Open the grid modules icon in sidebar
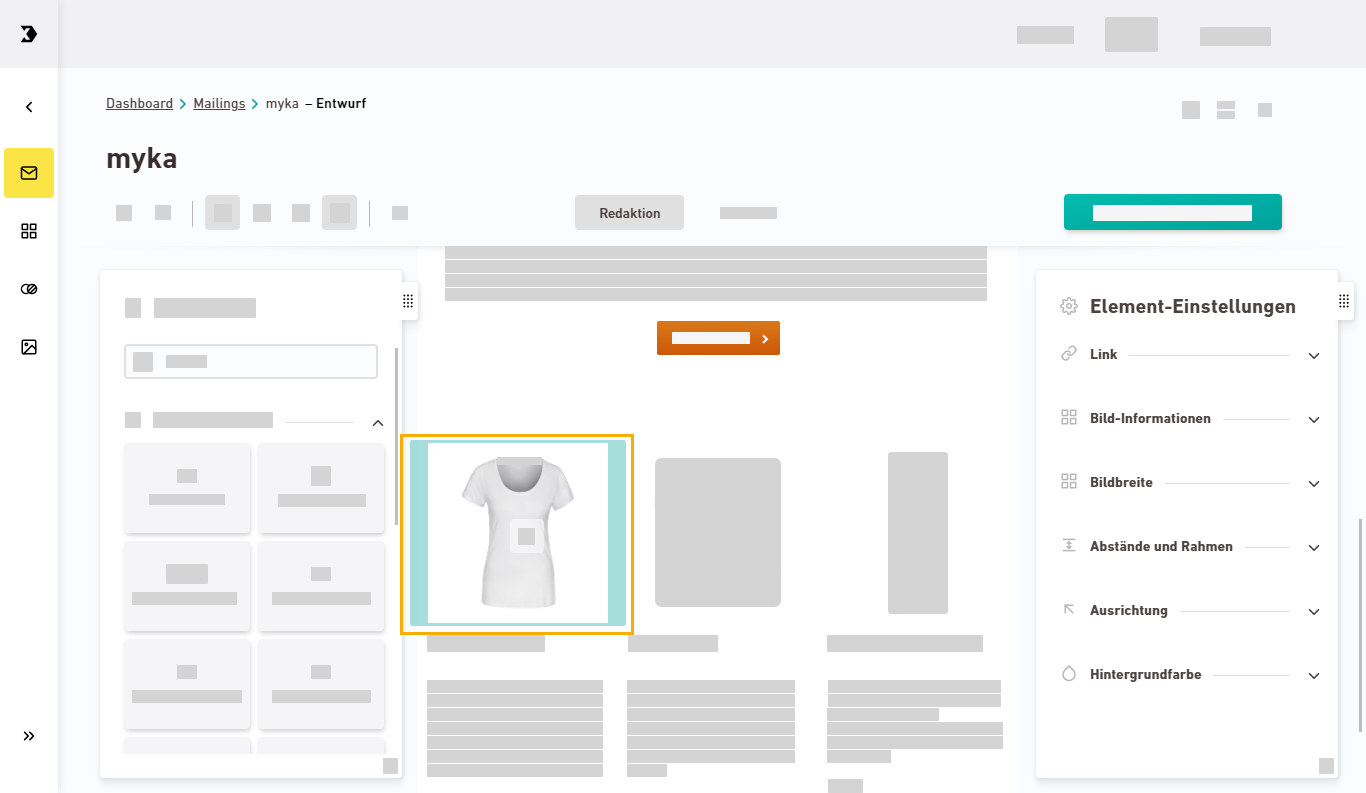This screenshot has height=793, width=1366. tap(29, 231)
